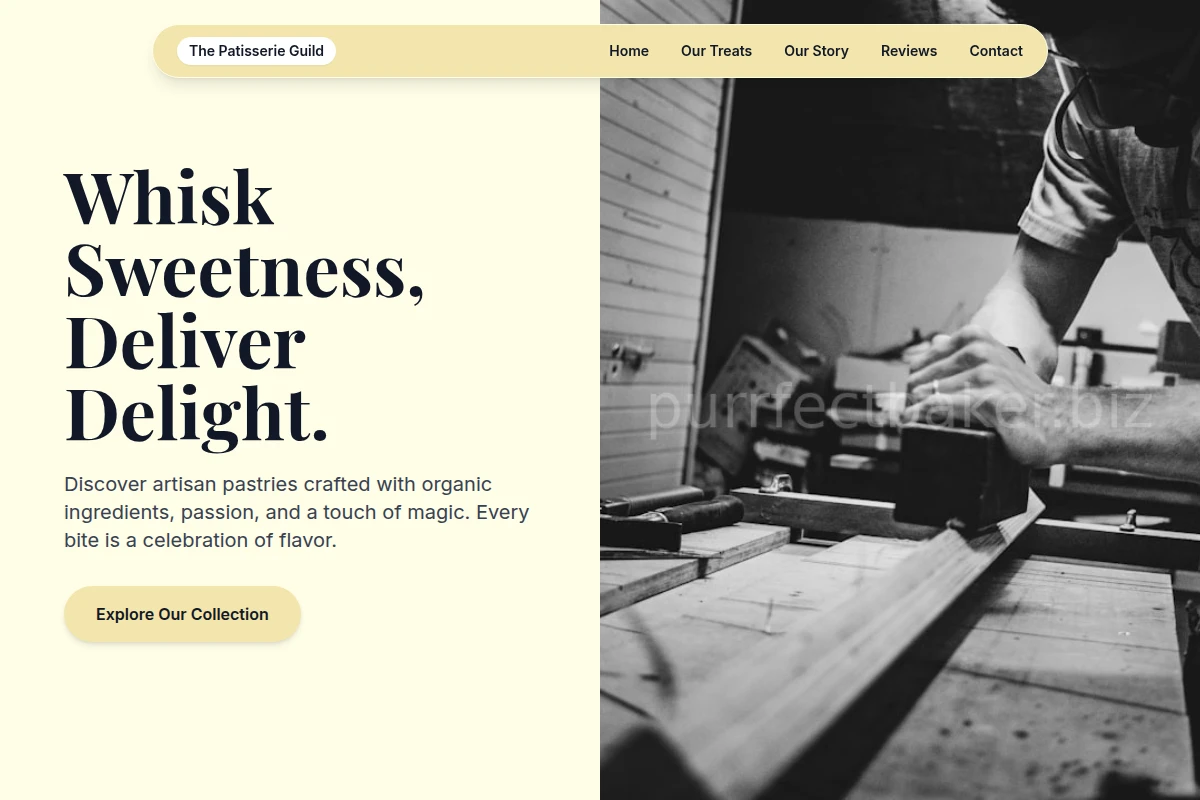The image size is (1200, 800).
Task: Click the Explore Our Collection button
Action: click(182, 614)
